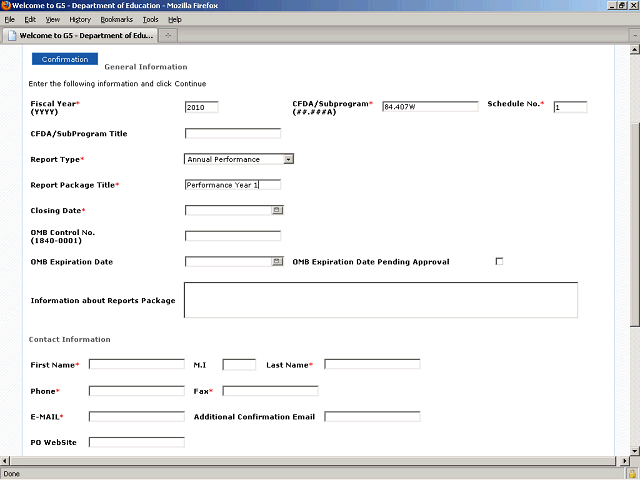The width and height of the screenshot is (640, 480).
Task: Click the Fiscal Year field
Action: 202,107
